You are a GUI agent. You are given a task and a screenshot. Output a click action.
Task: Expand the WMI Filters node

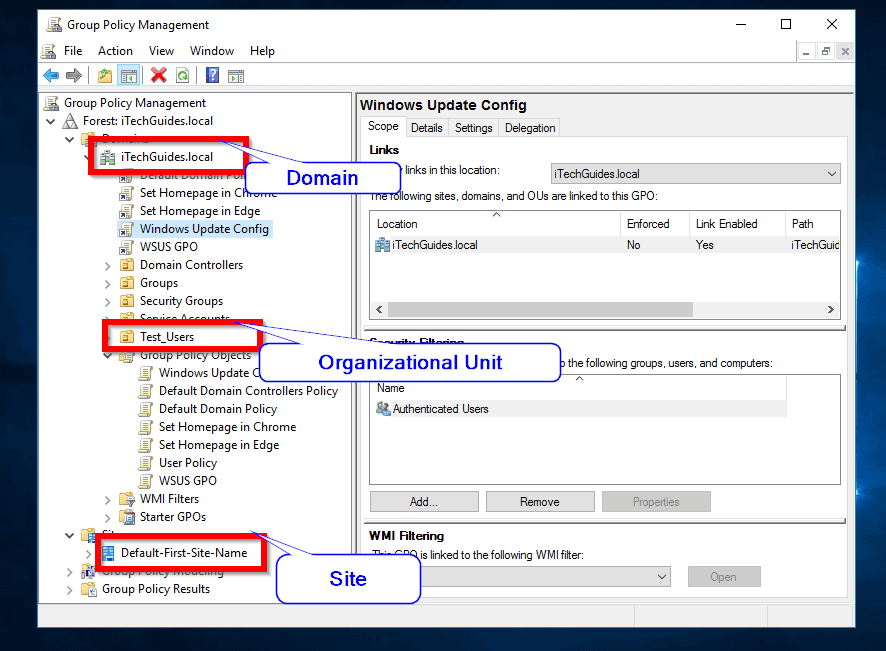(106, 498)
